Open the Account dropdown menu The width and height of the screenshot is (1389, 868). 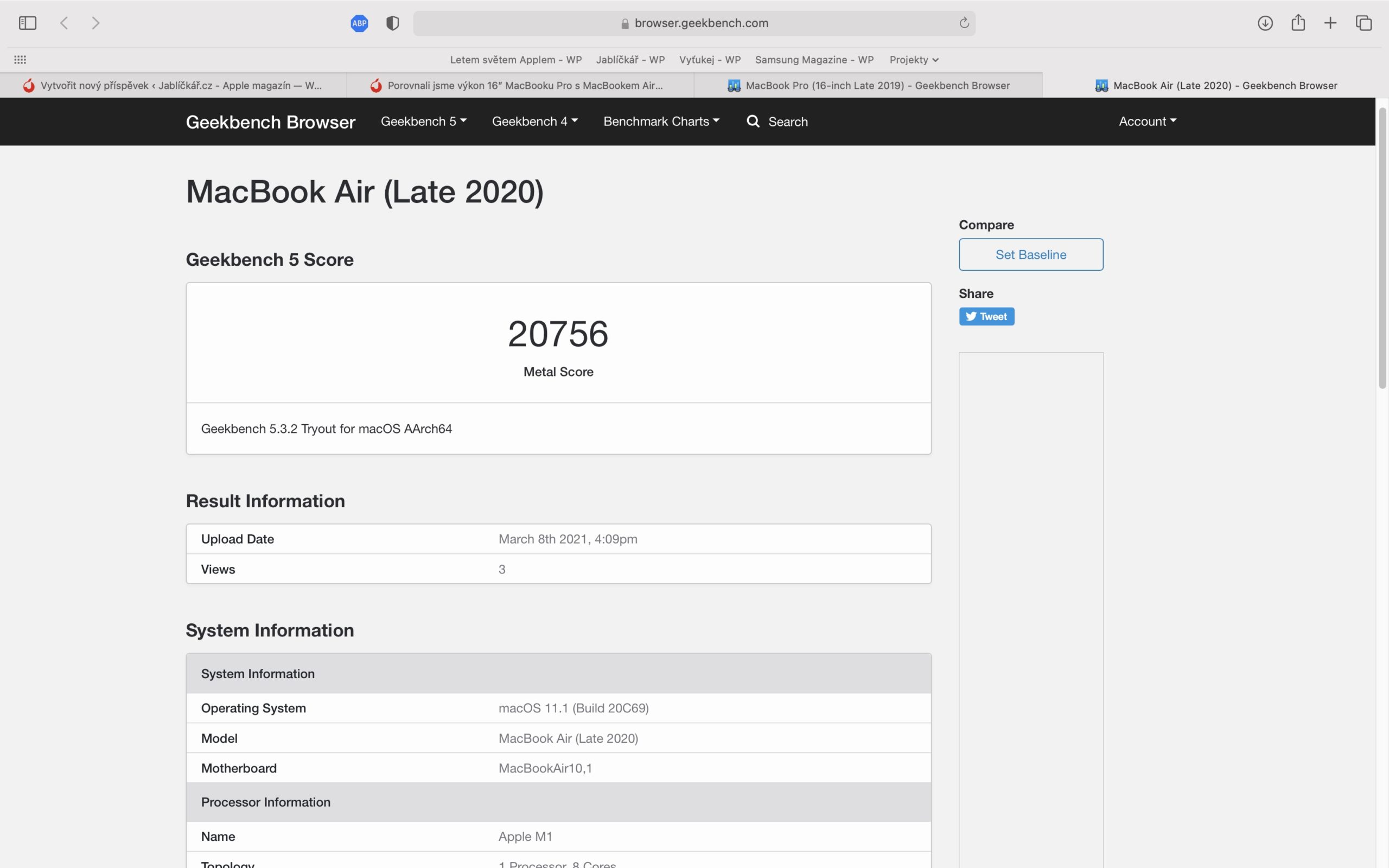coord(1148,121)
